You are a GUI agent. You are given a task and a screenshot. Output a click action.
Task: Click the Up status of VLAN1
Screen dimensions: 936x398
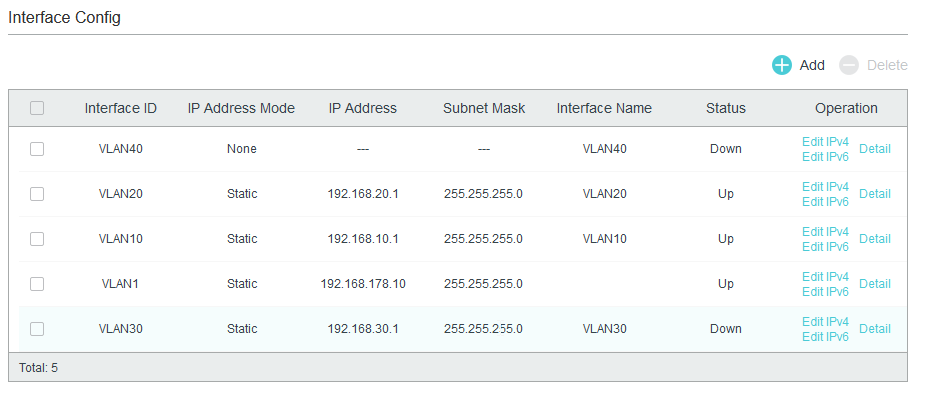coord(726,284)
